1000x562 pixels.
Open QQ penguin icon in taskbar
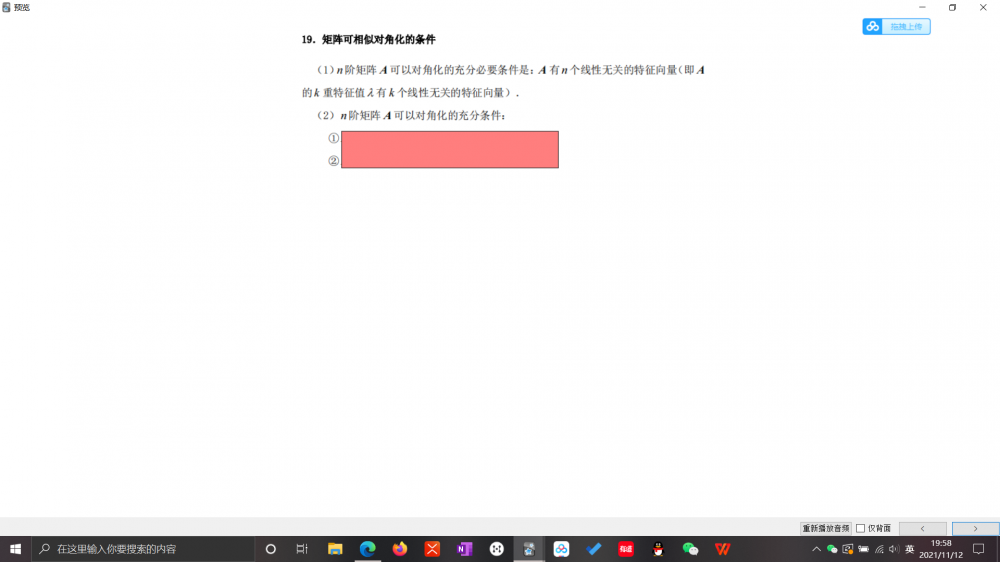(658, 549)
